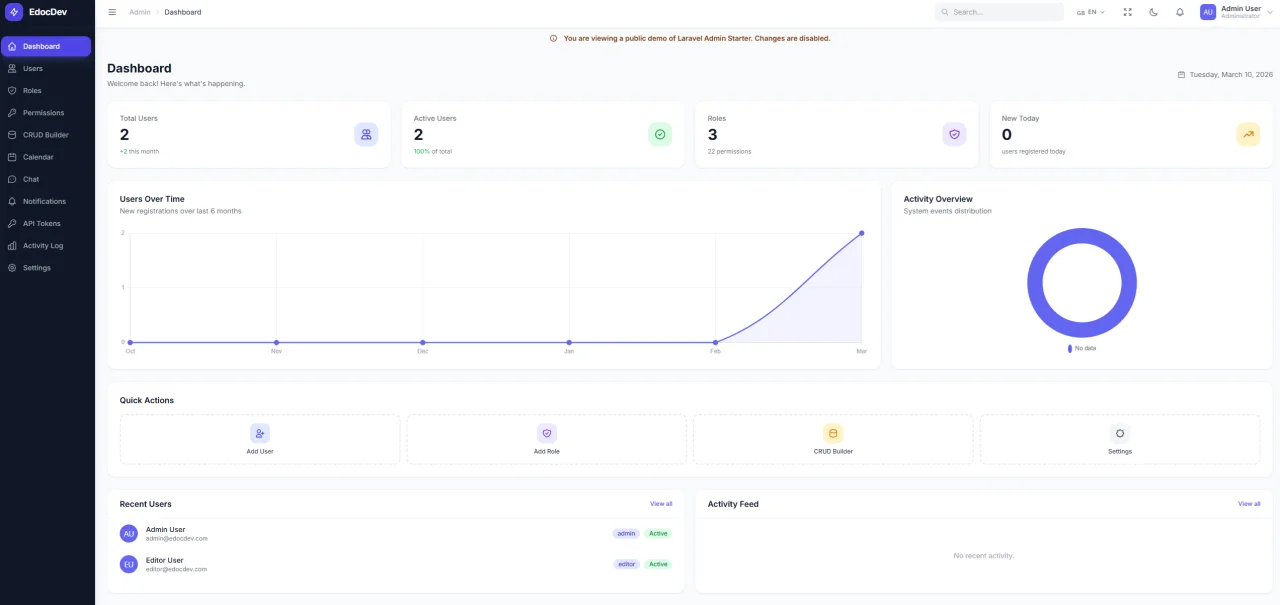
Task: Toggle the sidebar hamburger menu
Action: click(x=112, y=12)
